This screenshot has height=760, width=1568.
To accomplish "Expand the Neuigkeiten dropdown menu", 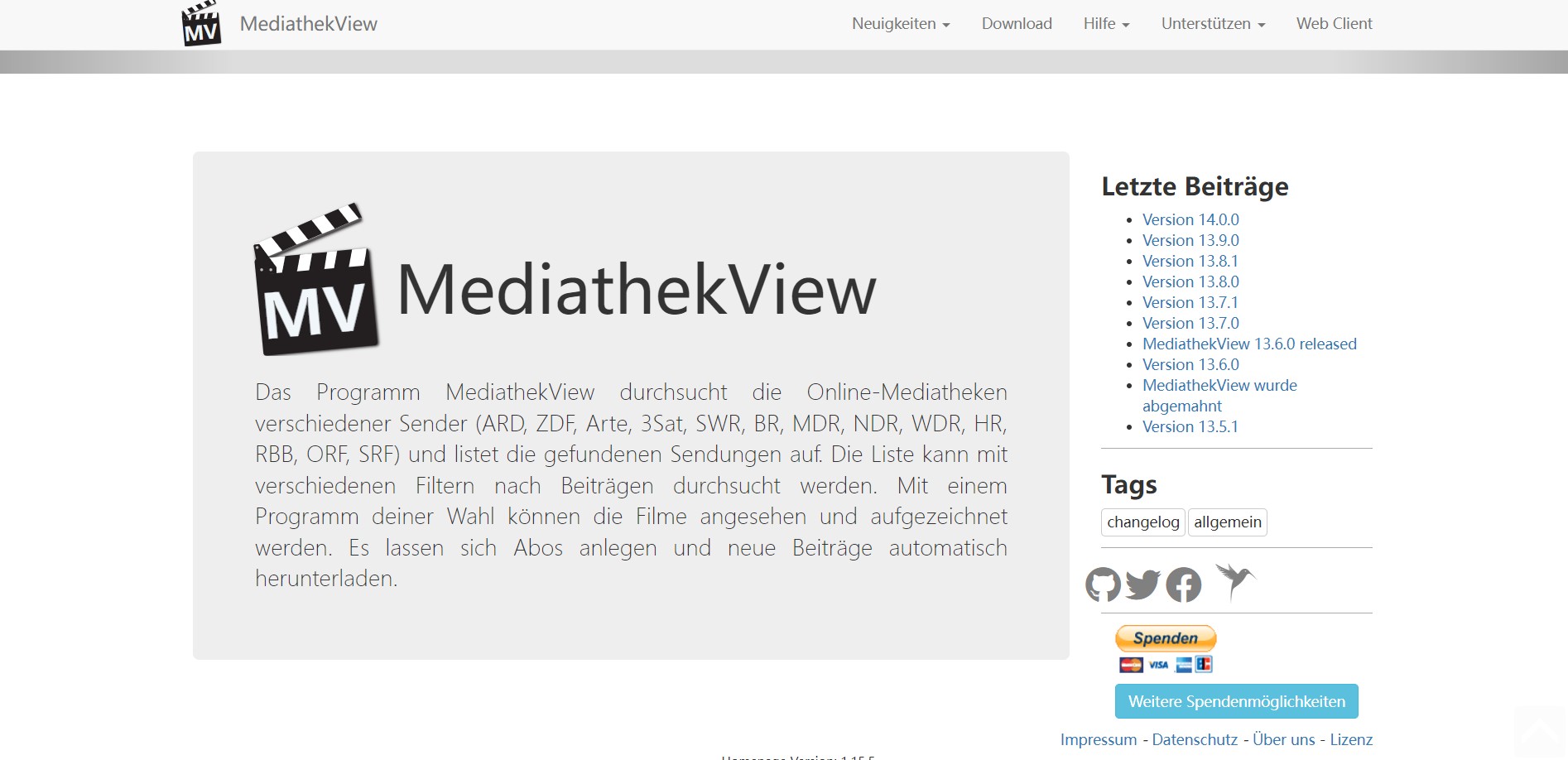I will click(x=901, y=24).
